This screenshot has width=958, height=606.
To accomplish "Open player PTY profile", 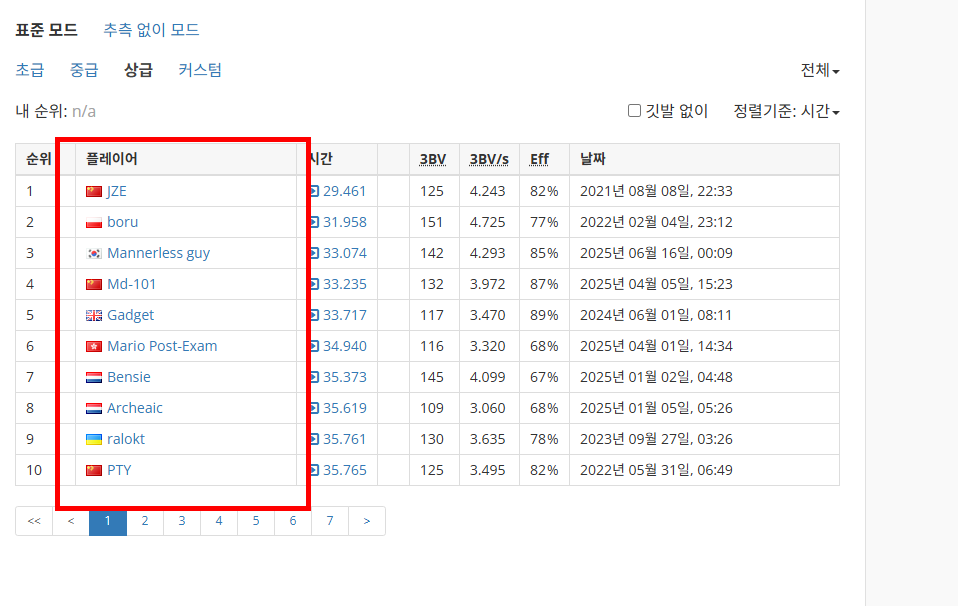I will point(119,470).
